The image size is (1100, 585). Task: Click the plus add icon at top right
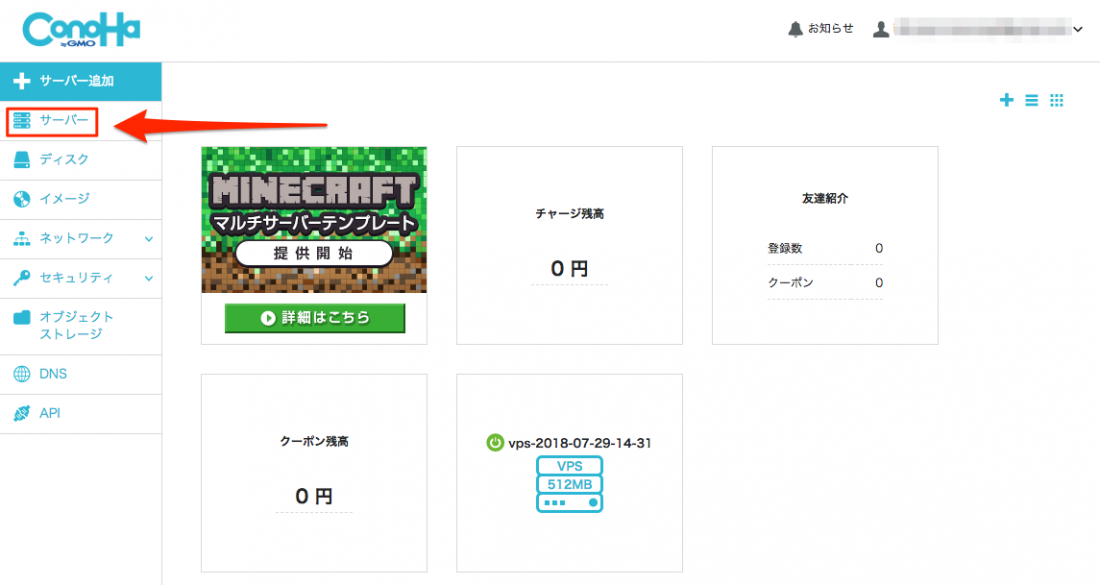1006,100
